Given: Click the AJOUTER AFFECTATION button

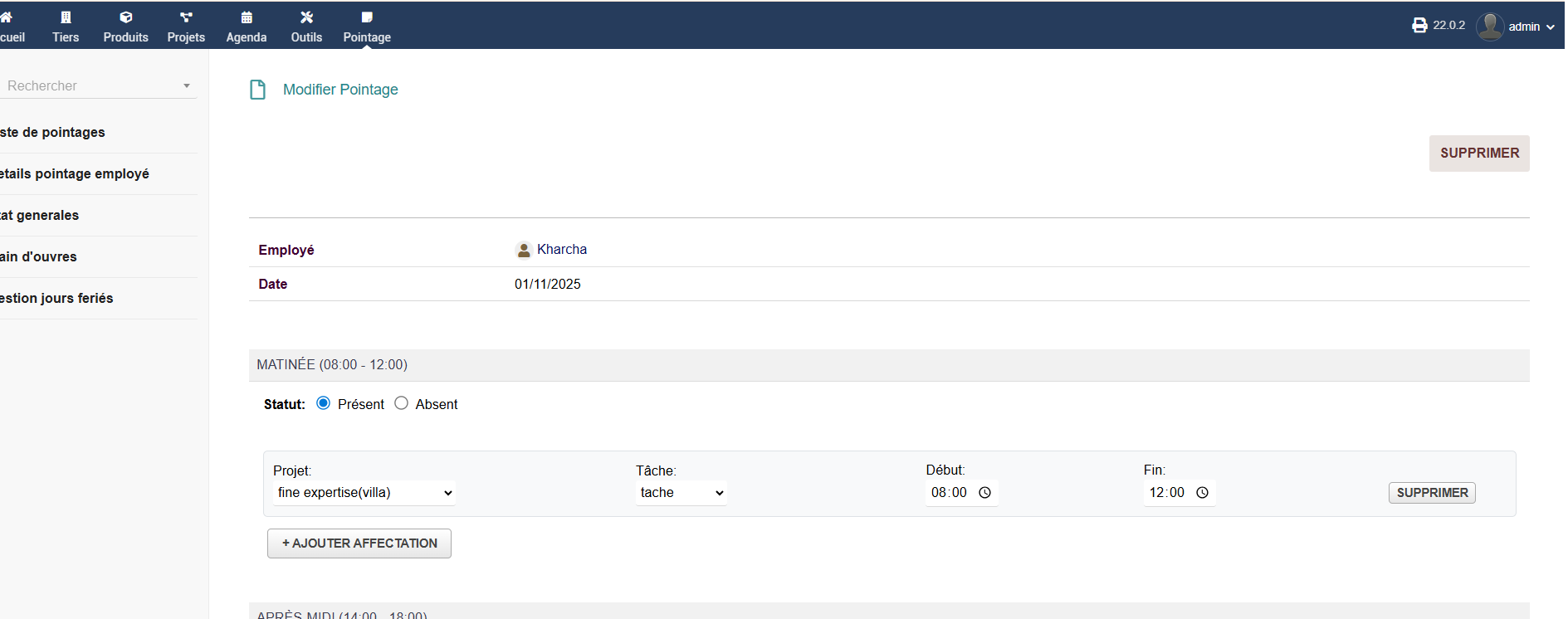Looking at the screenshot, I should tap(359, 543).
